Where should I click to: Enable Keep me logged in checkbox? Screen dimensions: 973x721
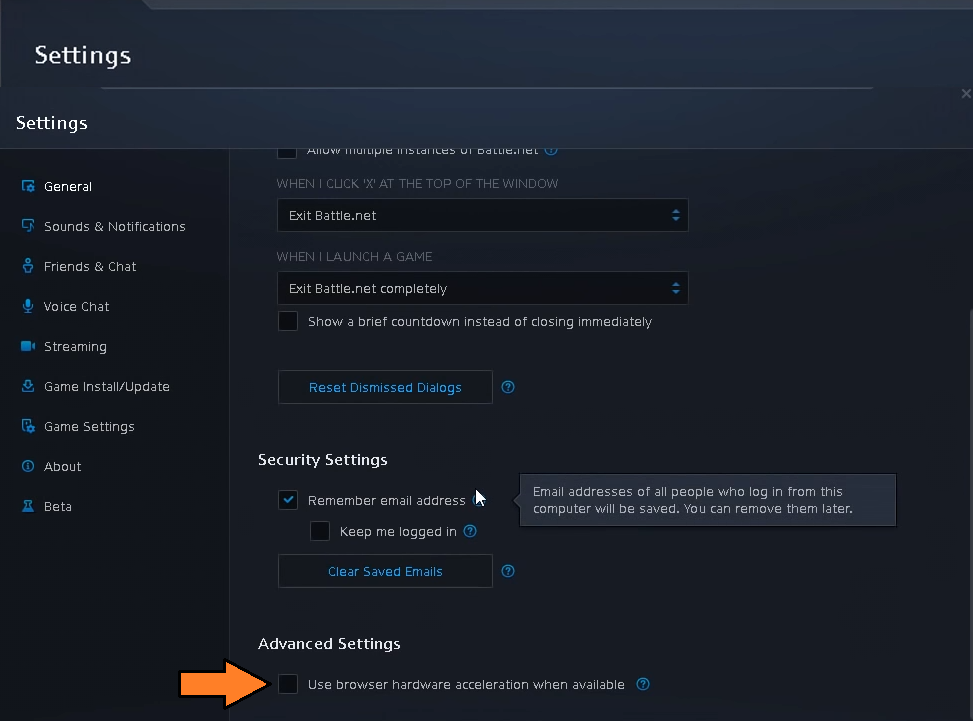point(320,531)
